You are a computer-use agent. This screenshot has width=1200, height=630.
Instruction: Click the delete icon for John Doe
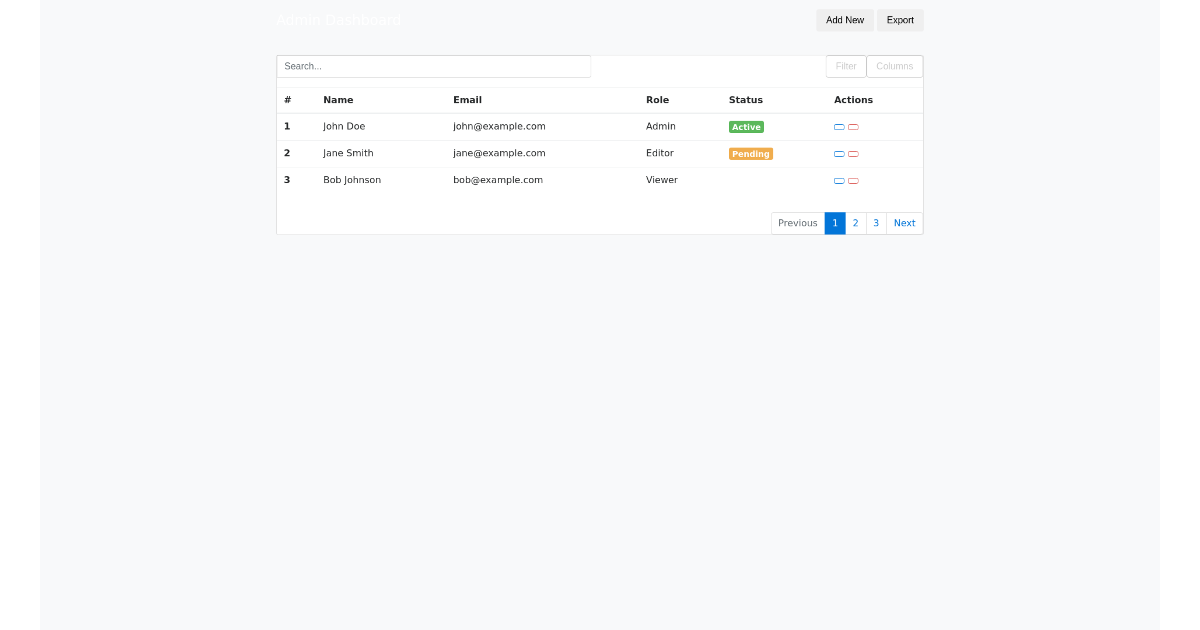[852, 127]
